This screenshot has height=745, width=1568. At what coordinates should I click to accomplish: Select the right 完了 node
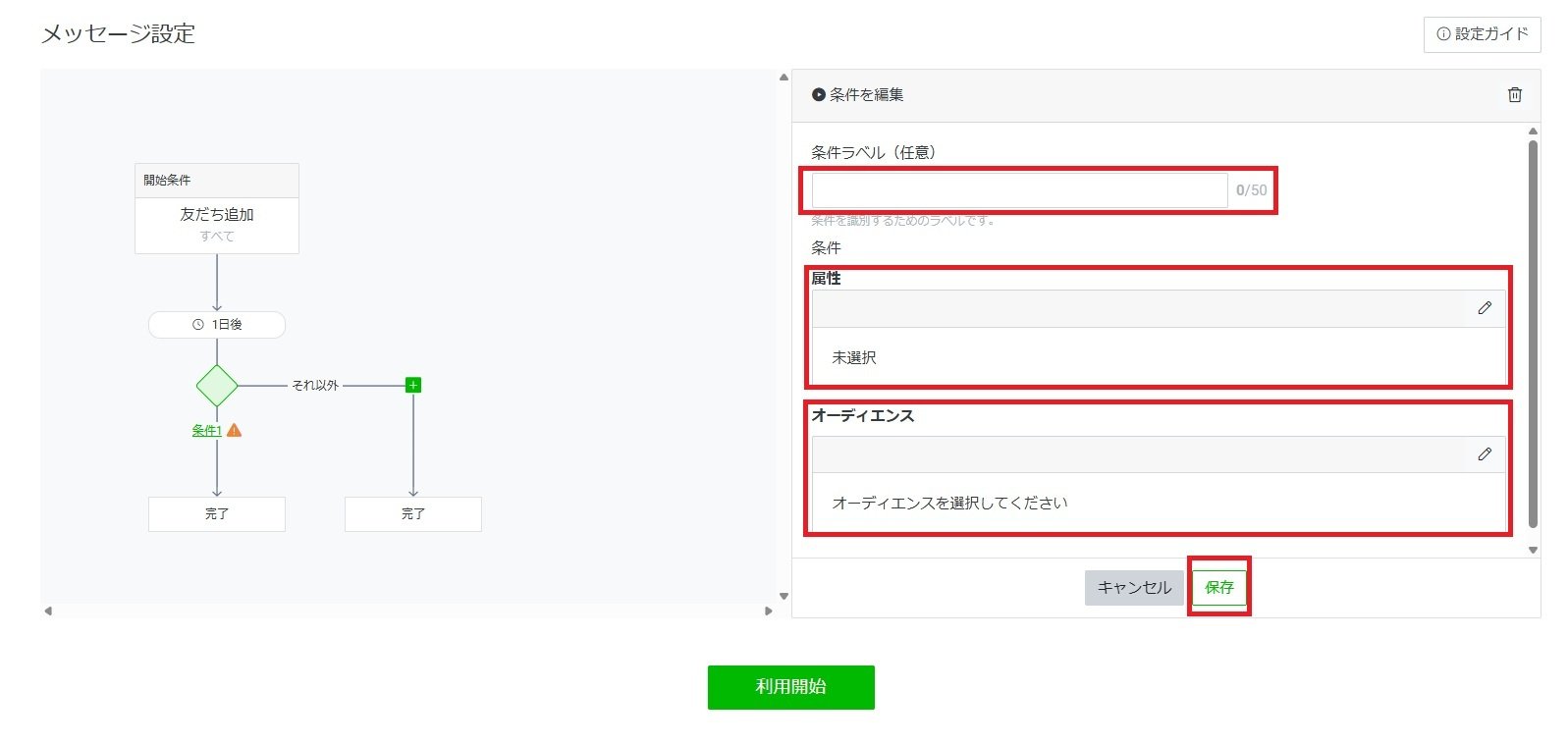pyautogui.click(x=412, y=513)
